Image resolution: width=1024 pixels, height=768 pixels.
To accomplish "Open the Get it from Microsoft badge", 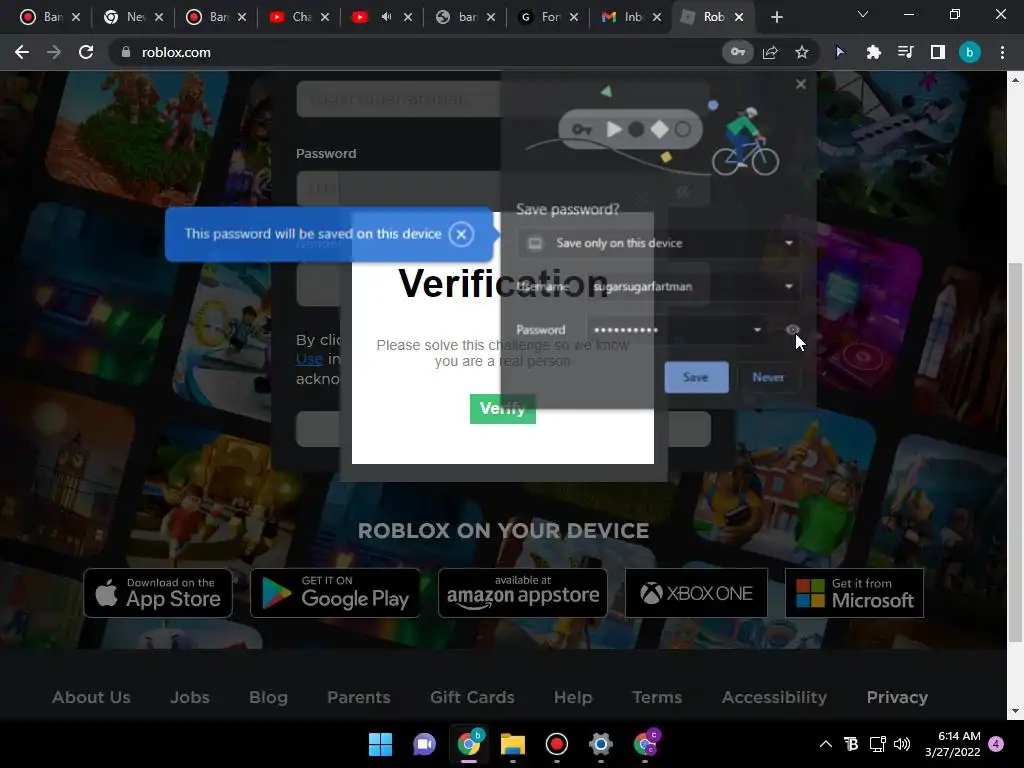I will pos(854,593).
